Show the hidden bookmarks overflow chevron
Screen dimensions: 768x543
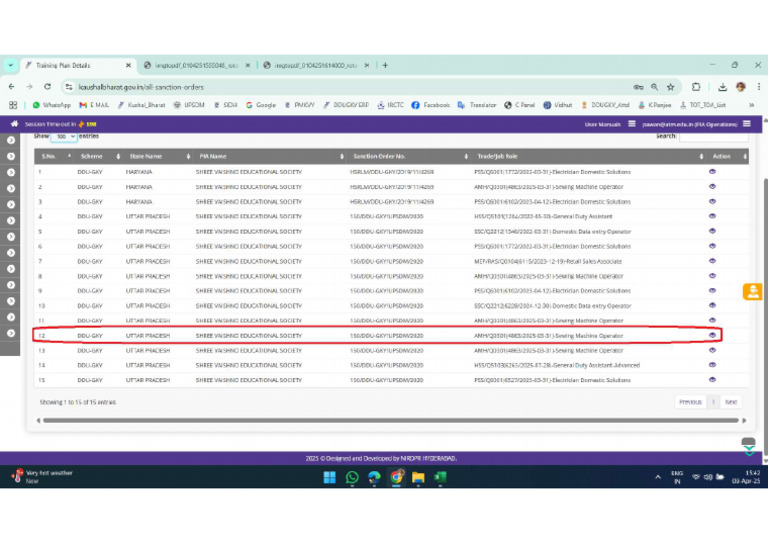coord(751,105)
